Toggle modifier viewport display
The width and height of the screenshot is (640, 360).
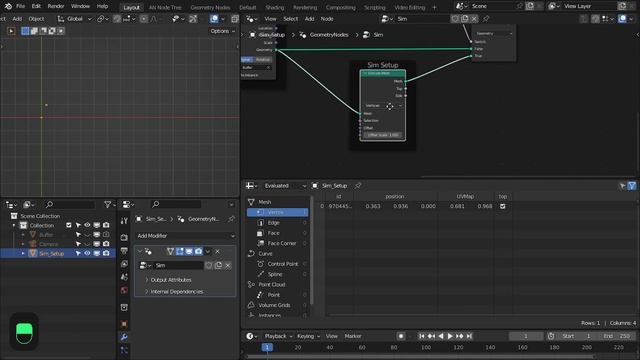189,251
